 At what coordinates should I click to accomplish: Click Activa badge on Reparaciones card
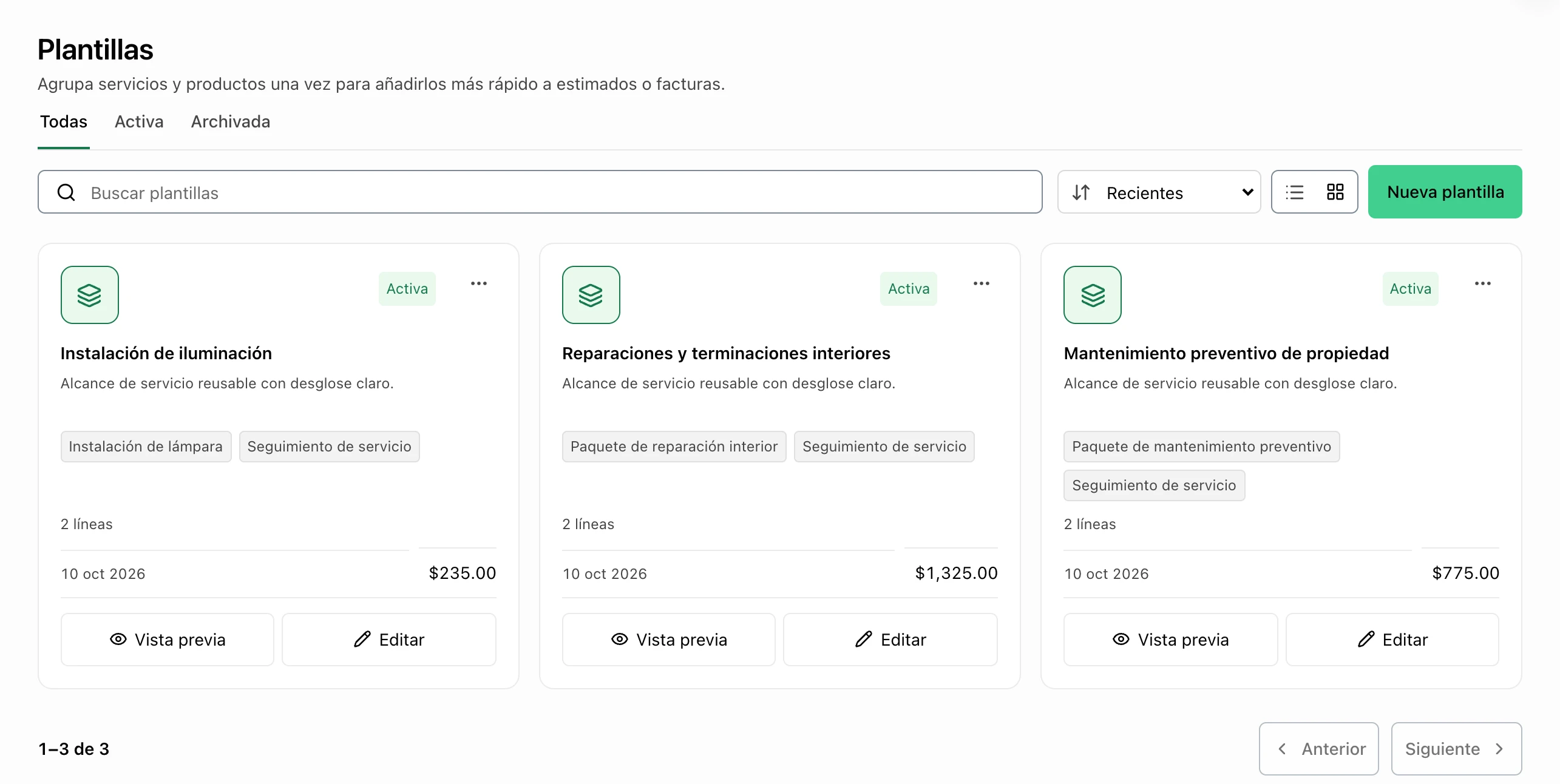[x=909, y=289]
